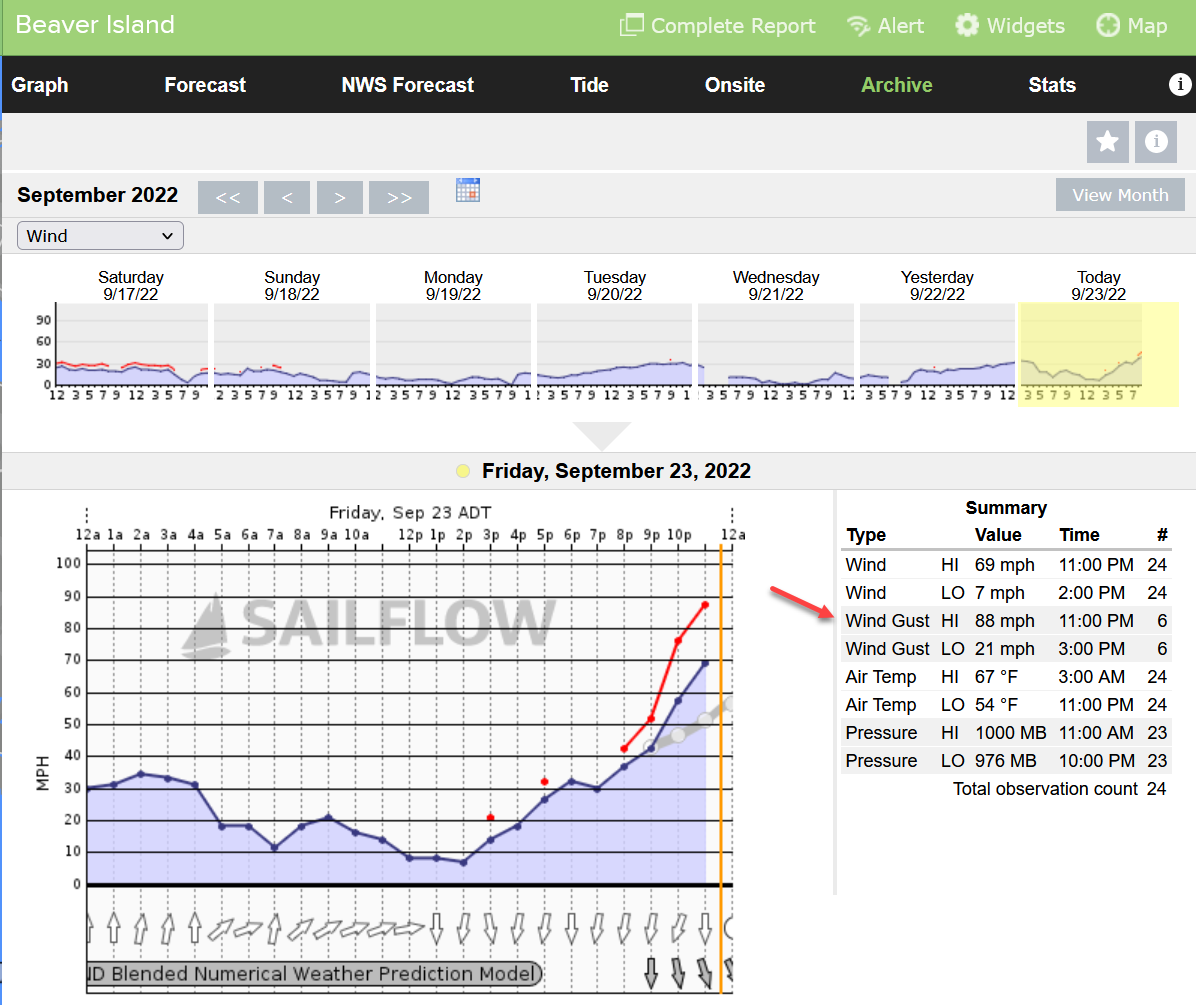Open the NWS Forecast tab
1196x1005 pixels.
click(x=407, y=85)
